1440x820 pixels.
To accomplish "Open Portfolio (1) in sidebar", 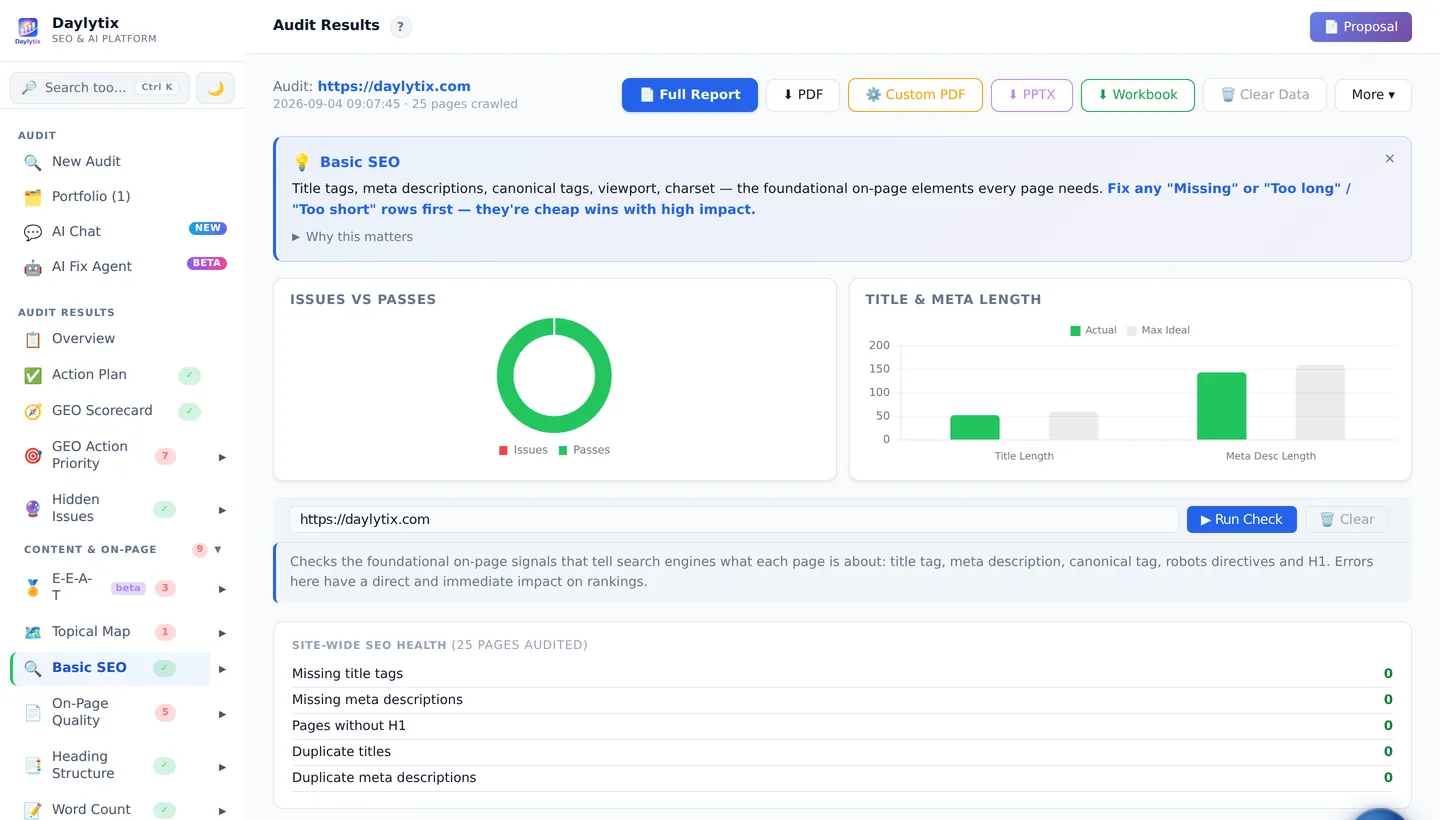I will point(91,196).
